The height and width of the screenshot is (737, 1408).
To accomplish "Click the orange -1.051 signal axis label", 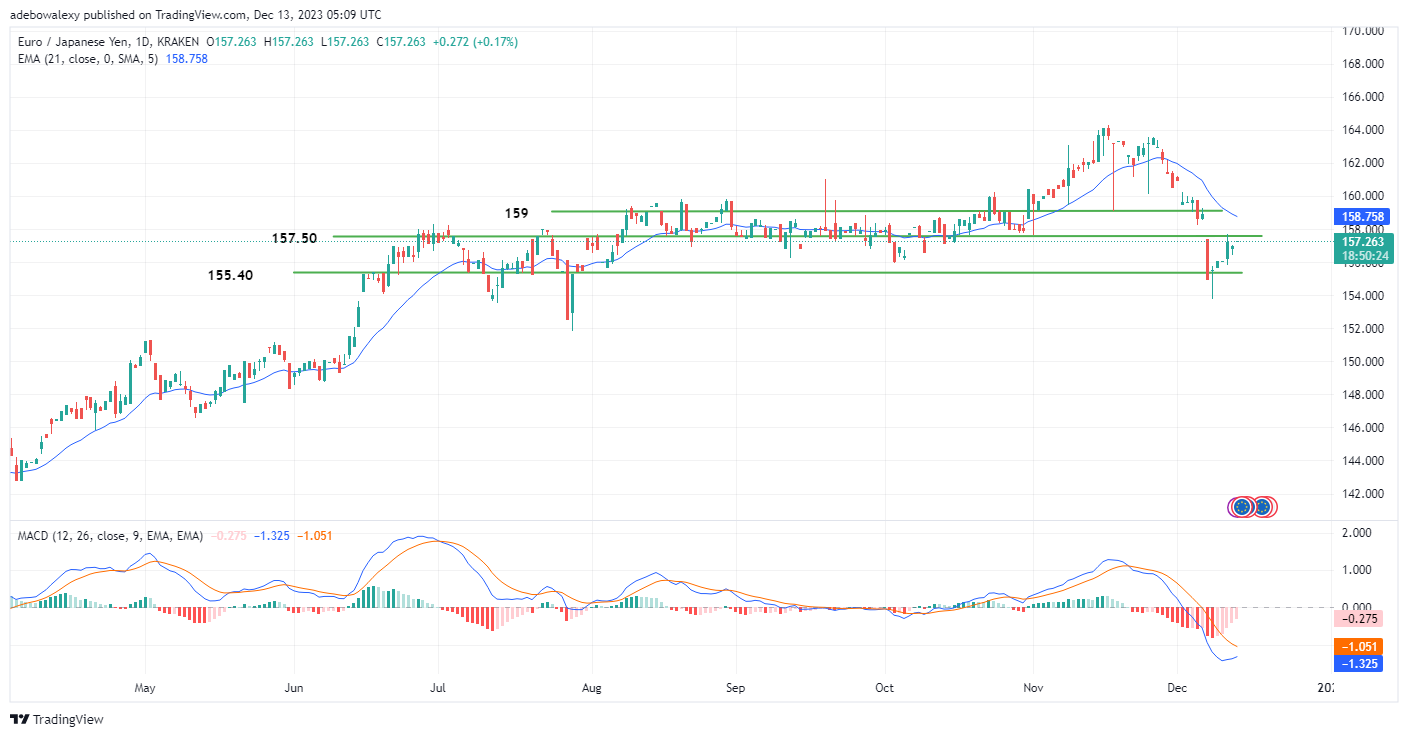I will coord(1360,647).
